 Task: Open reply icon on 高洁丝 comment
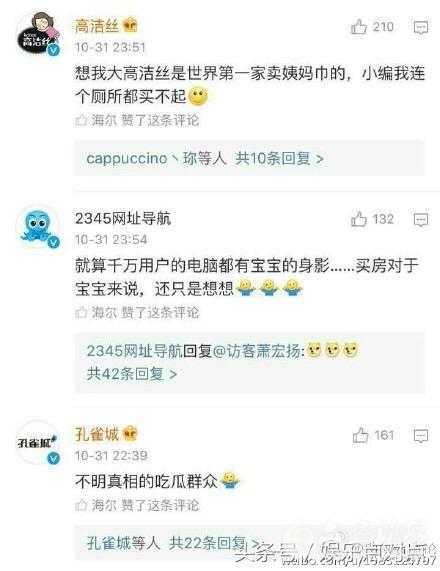click(x=421, y=27)
